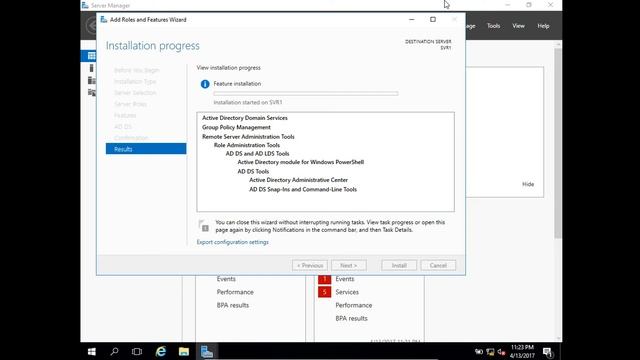This screenshot has height=360, width=640.
Task: Select the Features wizard step
Action: point(125,116)
